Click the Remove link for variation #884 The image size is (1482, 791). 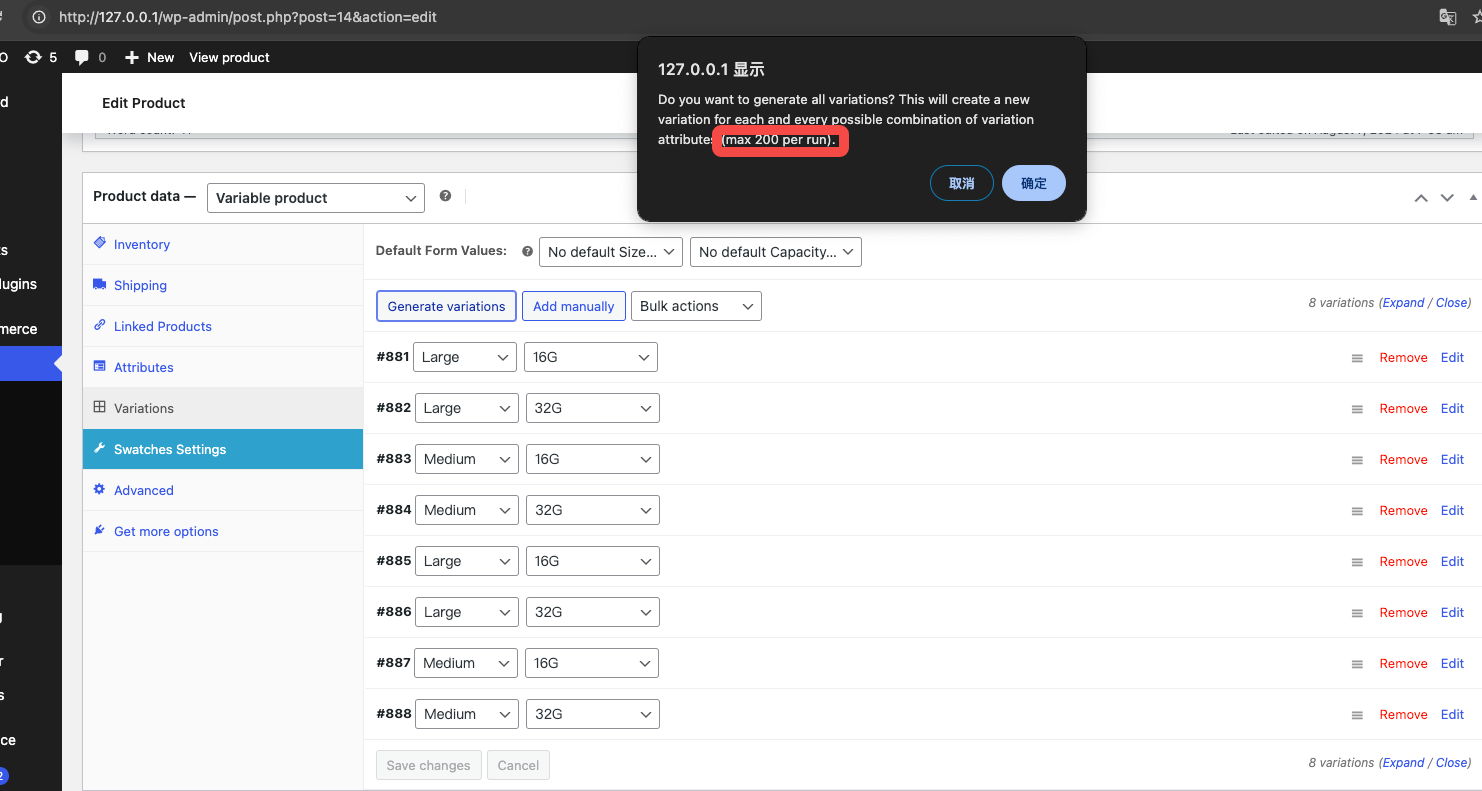pos(1403,510)
